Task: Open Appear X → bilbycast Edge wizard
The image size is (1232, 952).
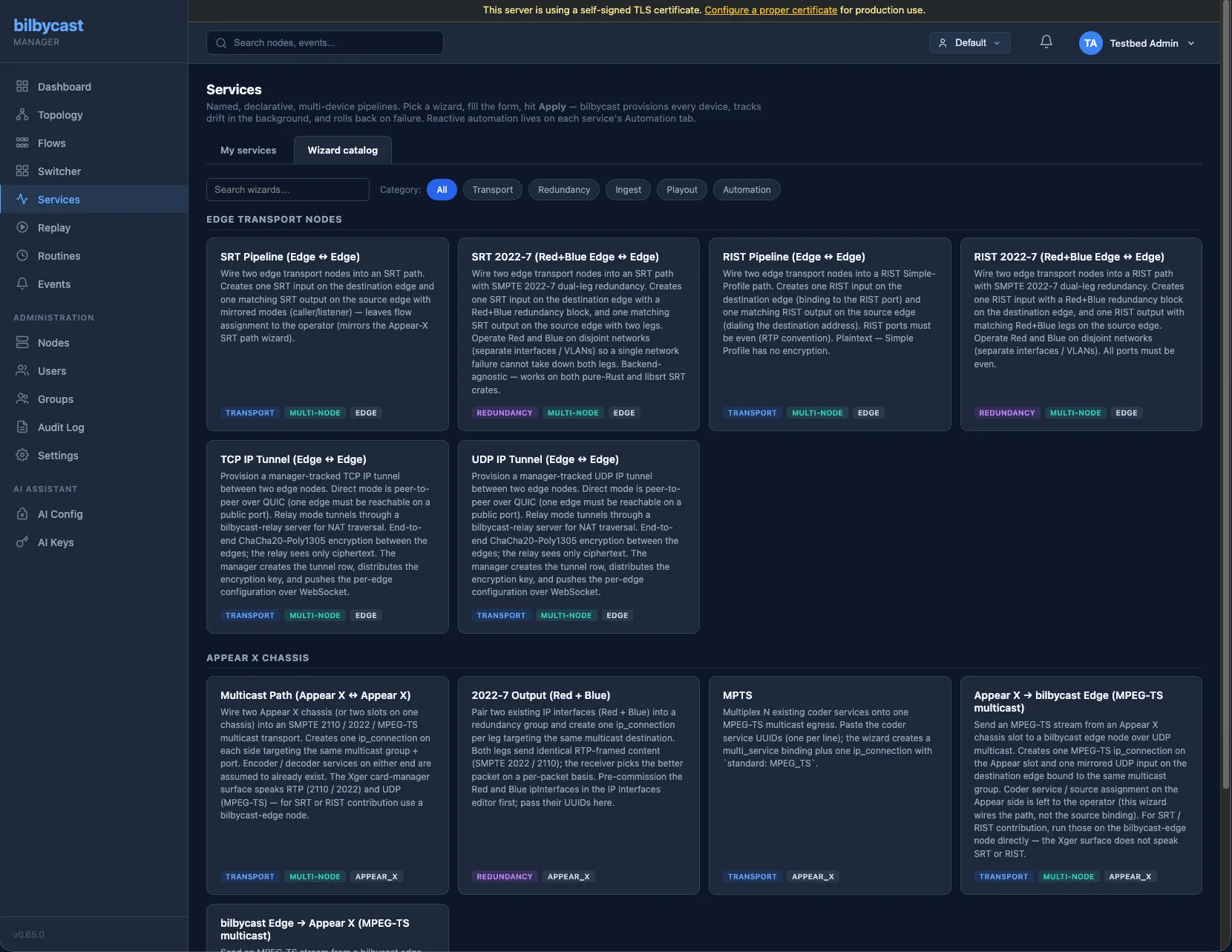Action: [x=1081, y=785]
